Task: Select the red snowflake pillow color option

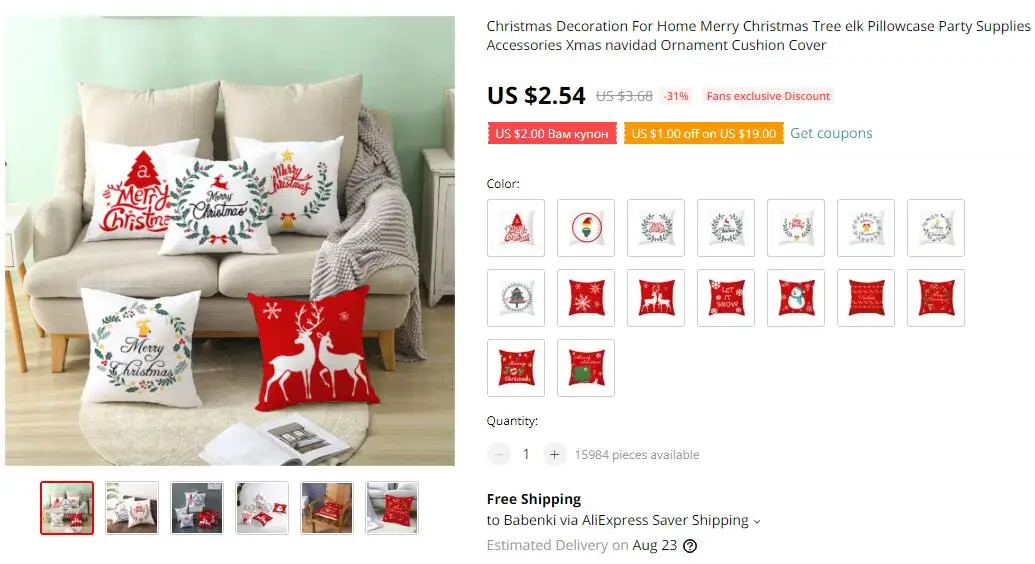Action: tap(586, 298)
